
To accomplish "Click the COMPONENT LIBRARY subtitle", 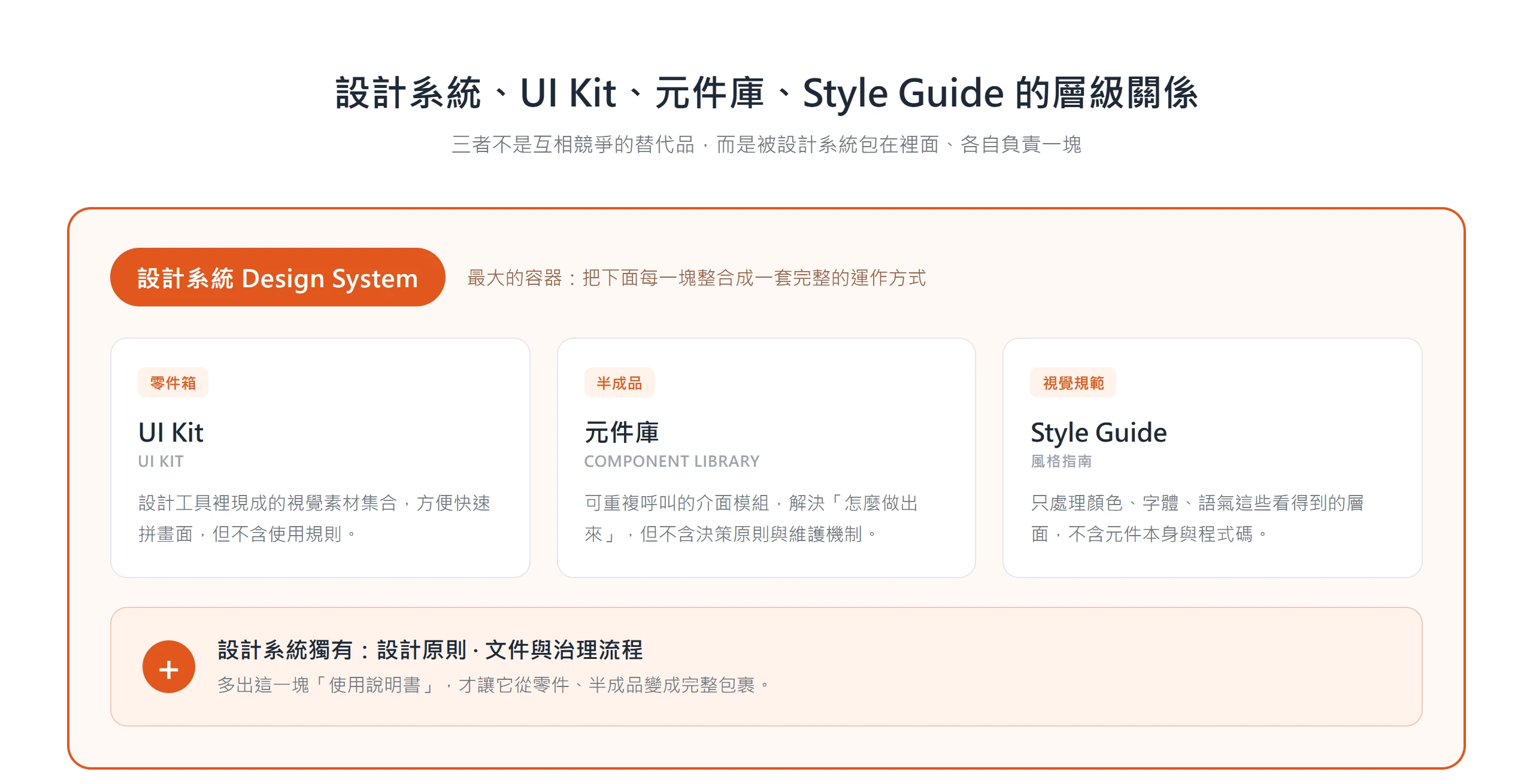I will click(x=672, y=461).
